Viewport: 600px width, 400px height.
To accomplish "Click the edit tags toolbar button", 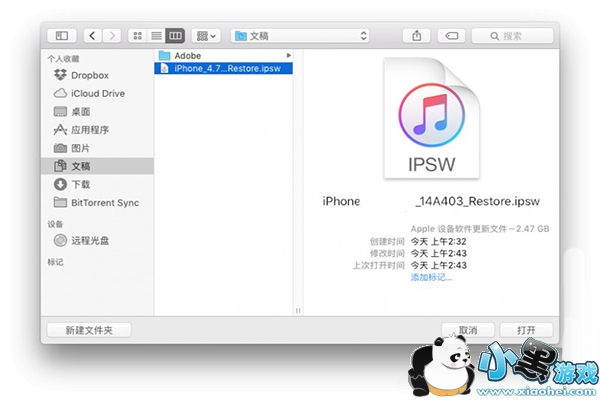I will [452, 36].
